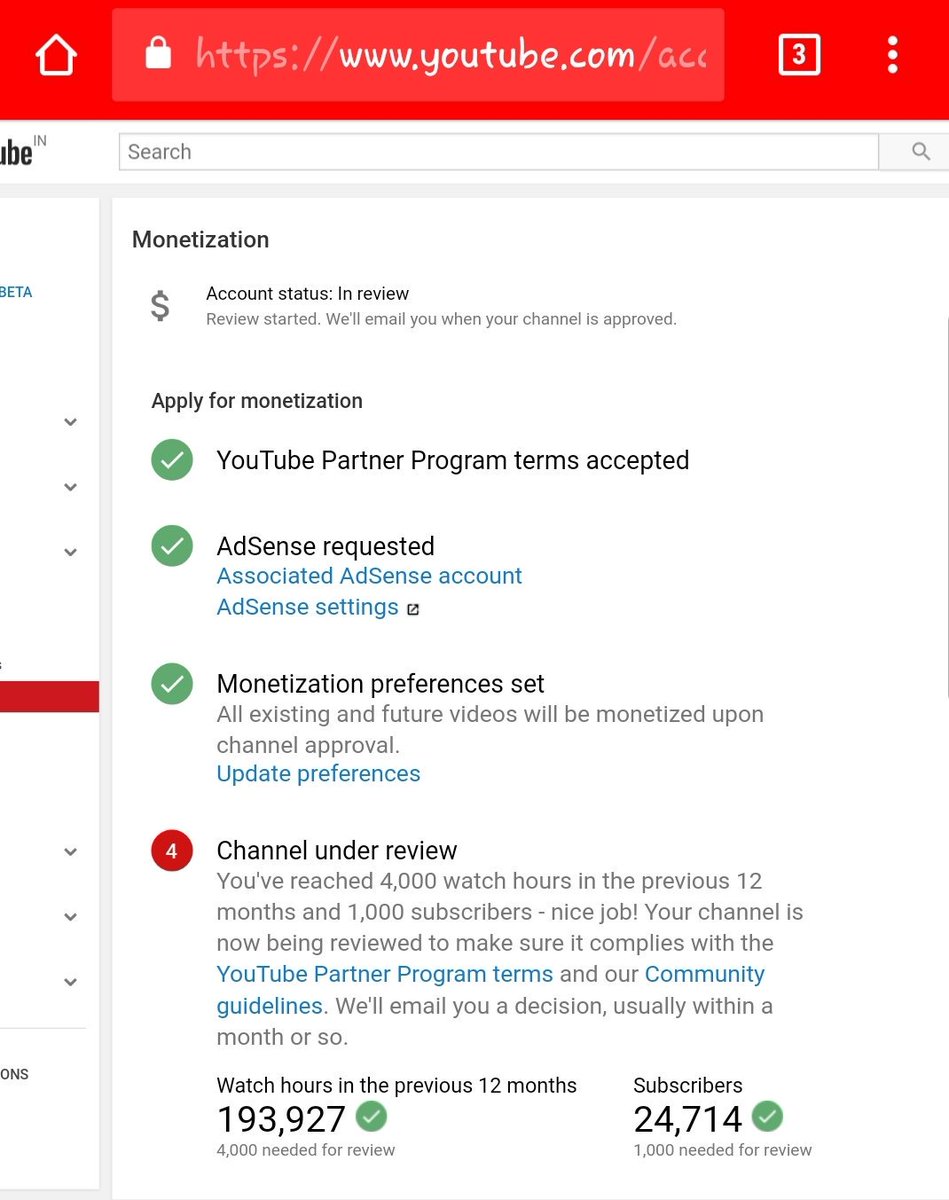
Task: Open YouTube Partner Program terms link
Action: (x=385, y=974)
